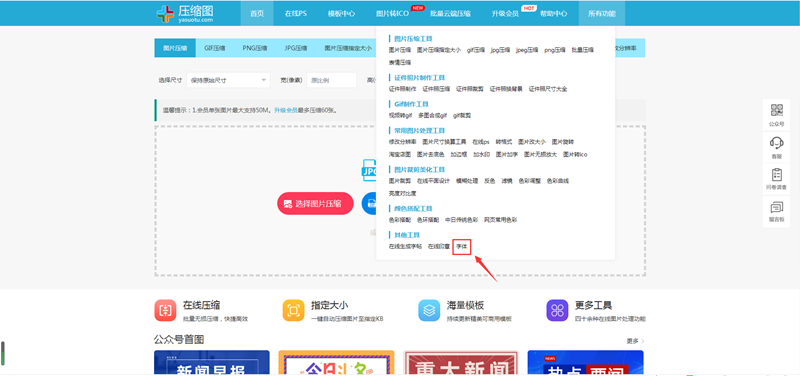Open 批量云端压缩 in the top navigation
Image resolution: width=800 pixels, height=376 pixels.
coord(451,13)
